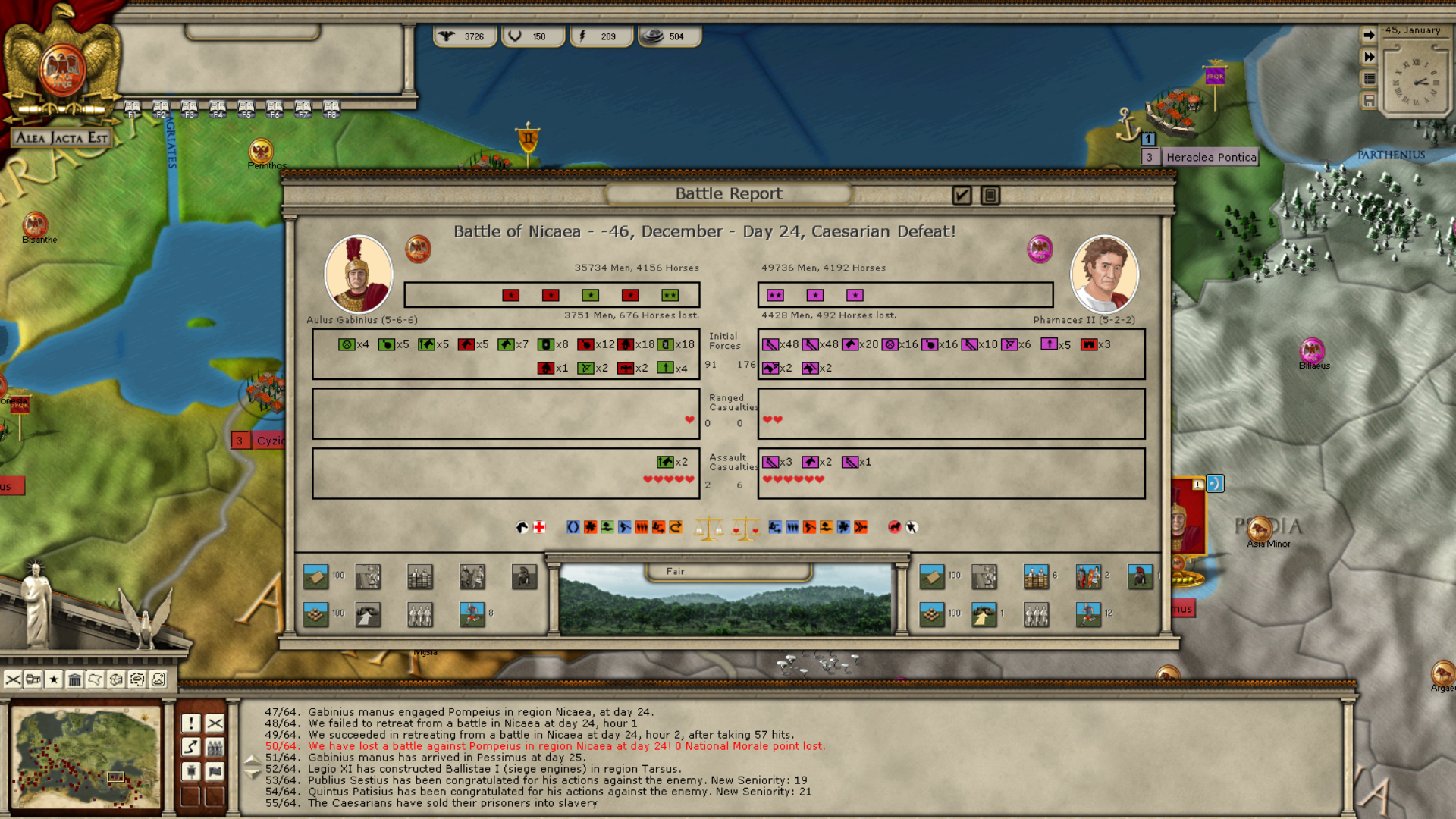Screen dimensions: 1456x819
Task: Select the dashed terrain map filter
Action: coord(137,679)
